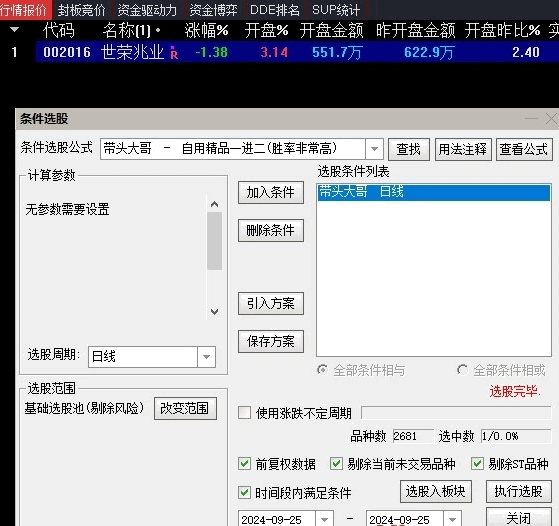
Task: Select 全部条件相与 radio button
Action: pos(322,370)
